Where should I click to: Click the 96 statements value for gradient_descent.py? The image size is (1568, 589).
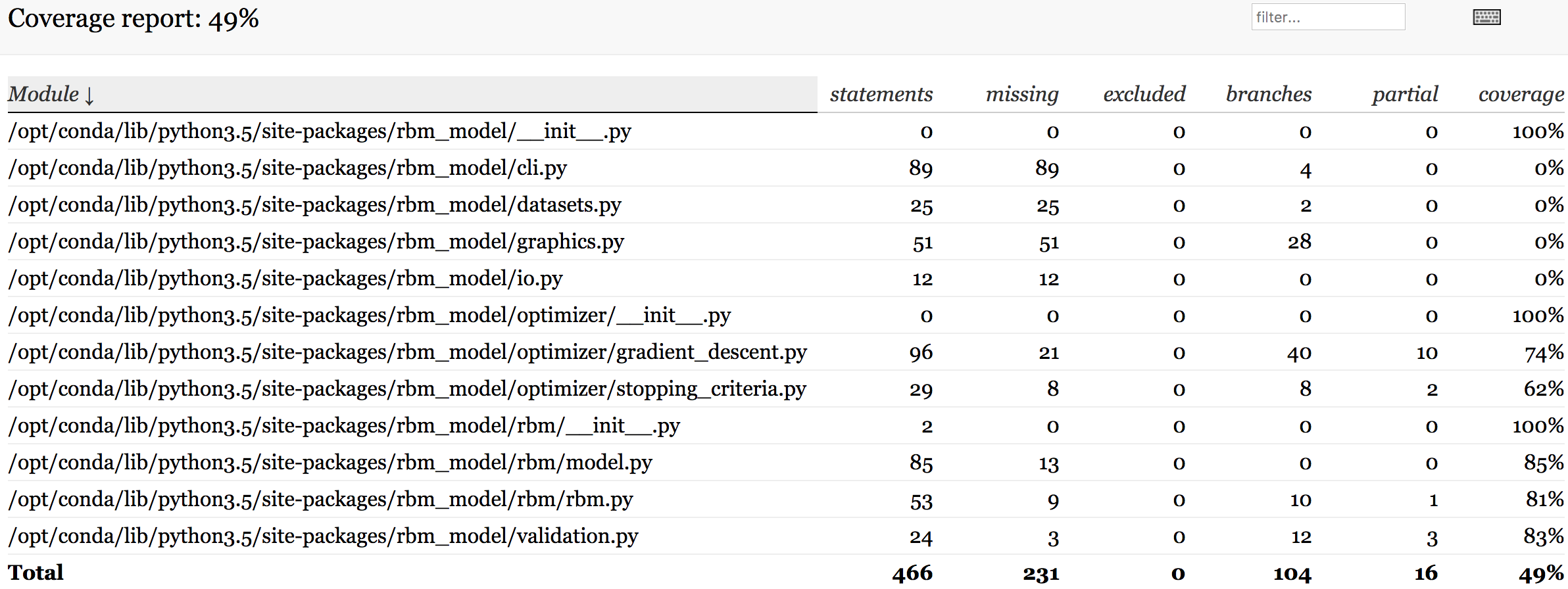(921, 353)
